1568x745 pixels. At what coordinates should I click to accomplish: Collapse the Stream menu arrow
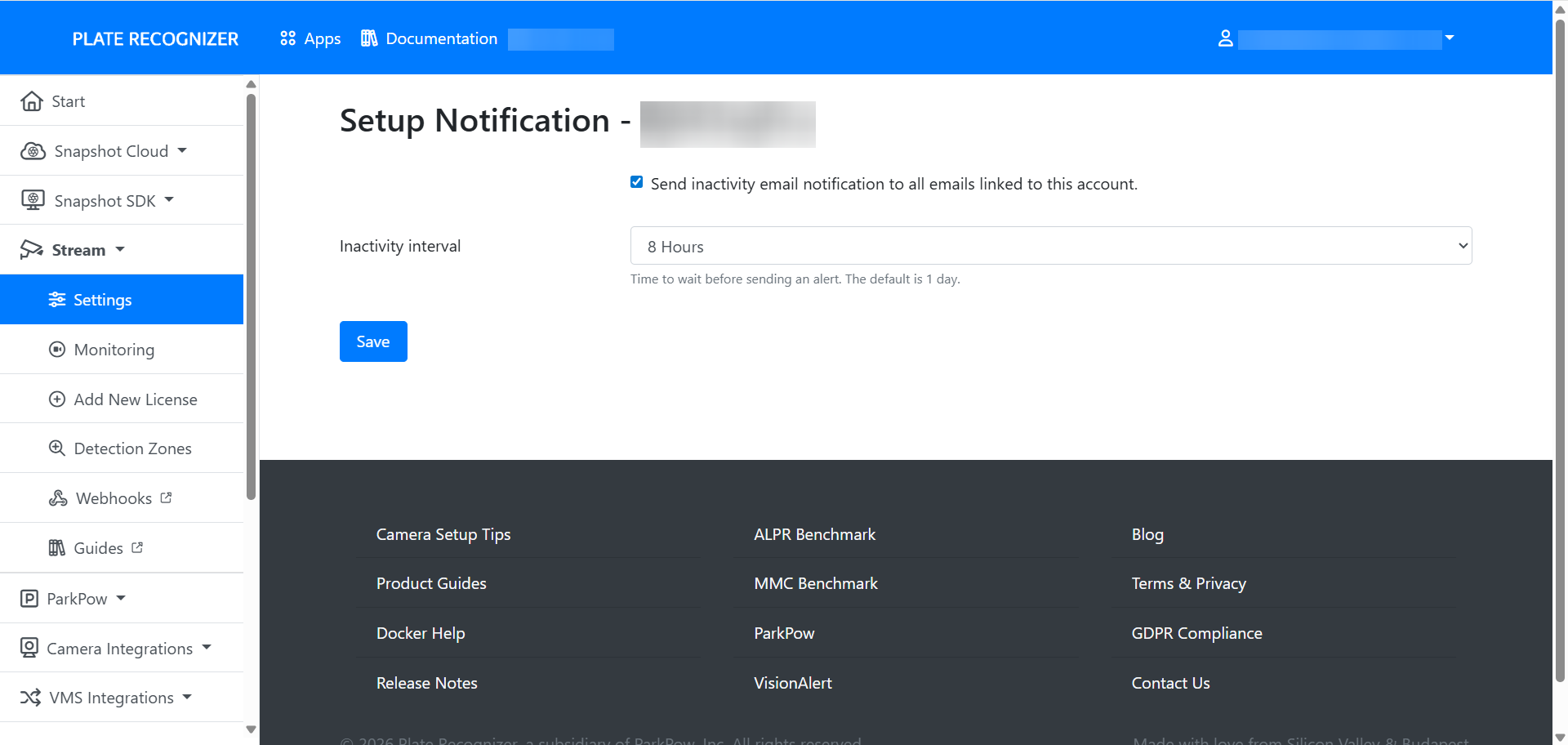tap(120, 249)
